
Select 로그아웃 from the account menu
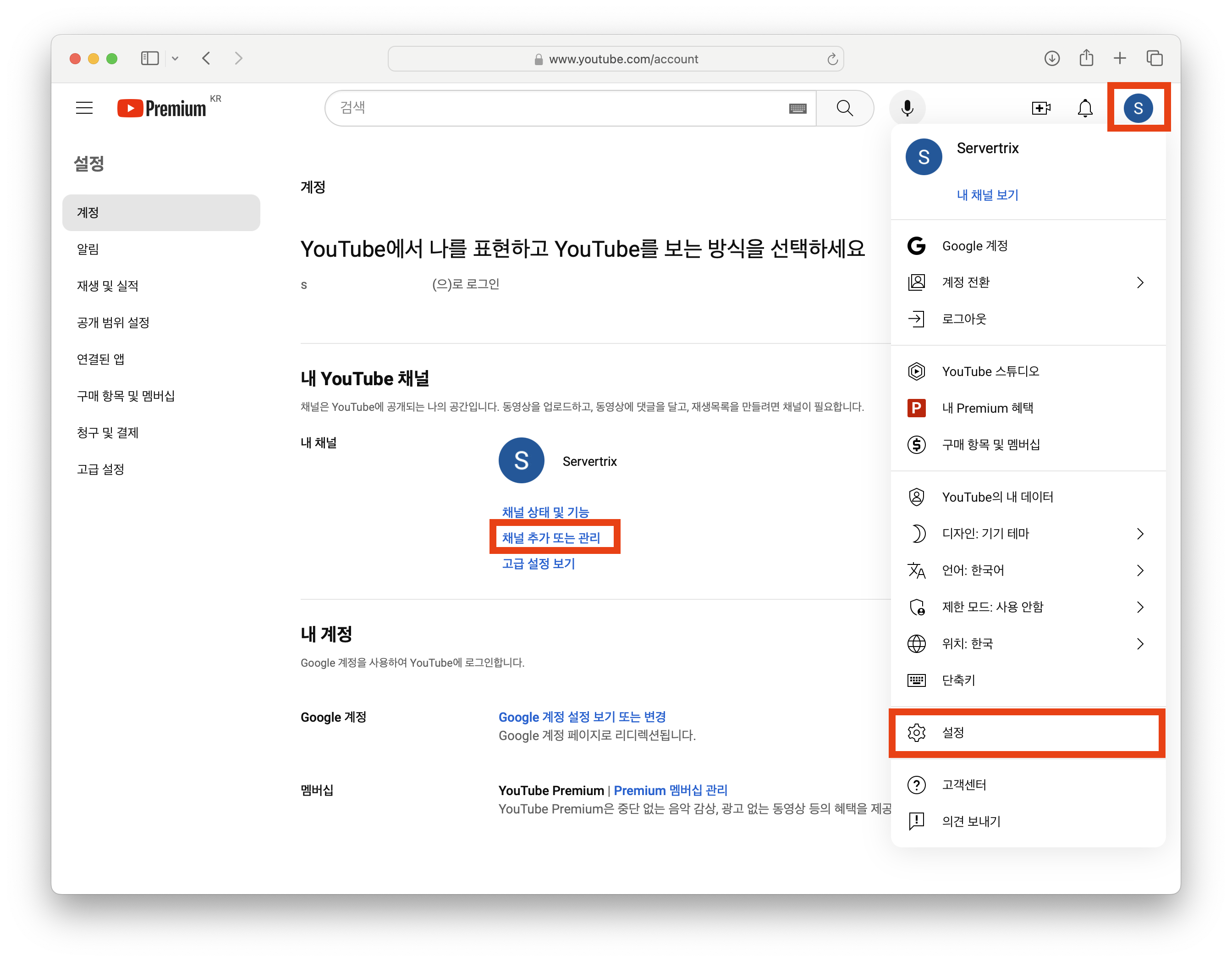point(963,319)
